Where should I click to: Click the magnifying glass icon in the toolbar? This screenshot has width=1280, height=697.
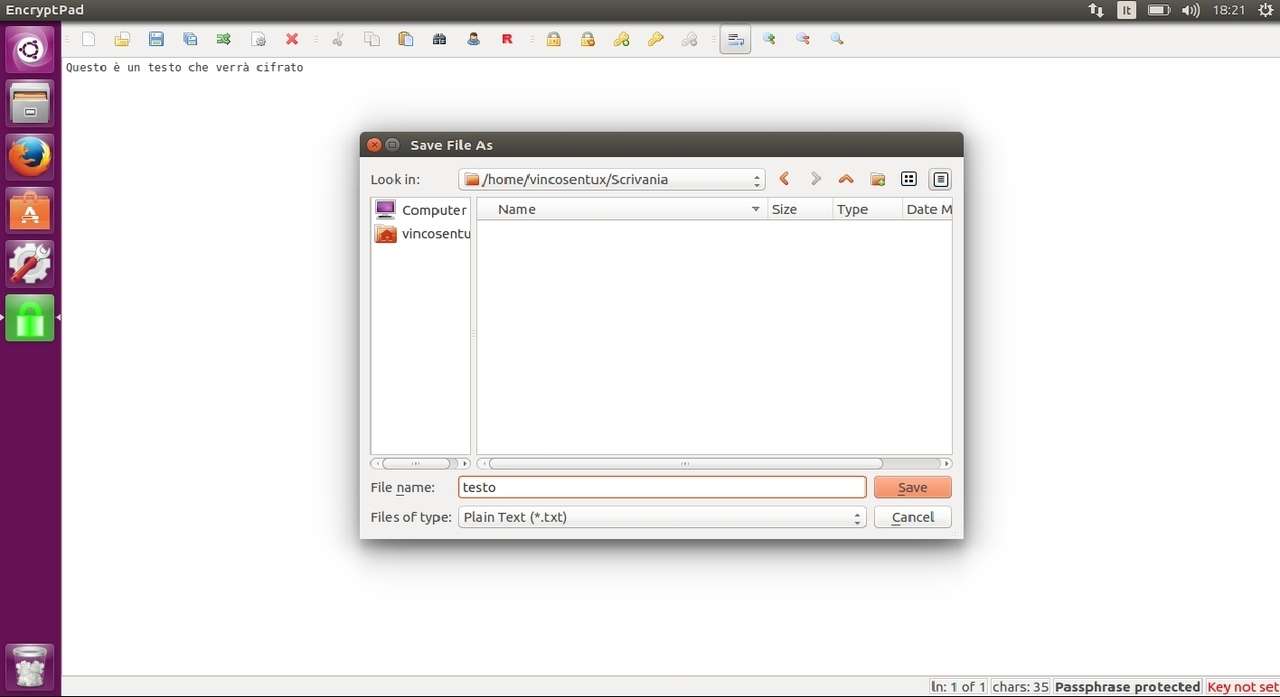(837, 39)
